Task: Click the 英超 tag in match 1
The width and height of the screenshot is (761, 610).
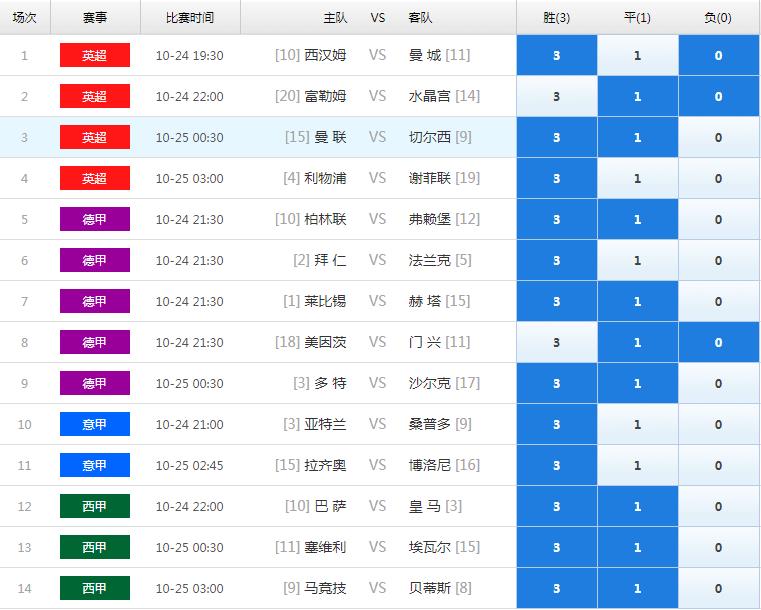Action: pyautogui.click(x=95, y=55)
